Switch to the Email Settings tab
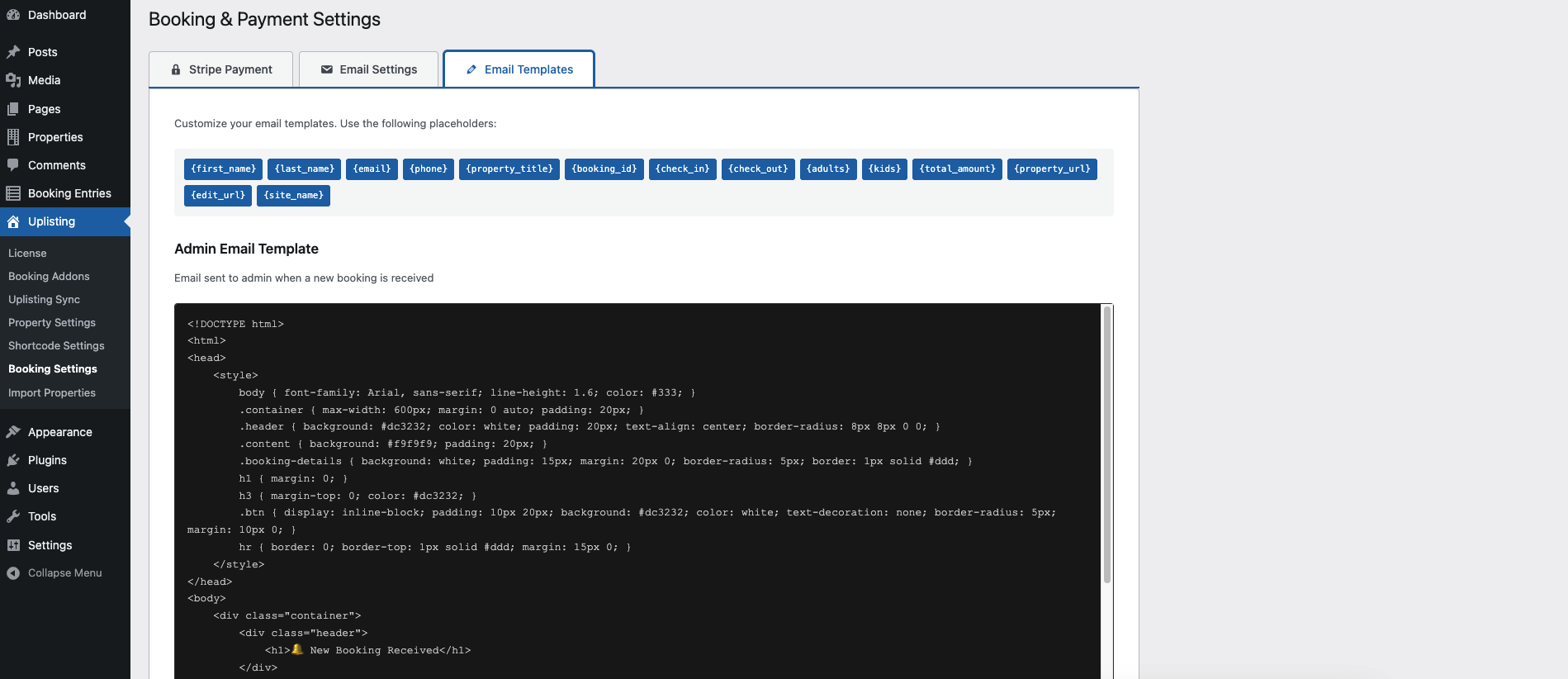 pos(368,69)
